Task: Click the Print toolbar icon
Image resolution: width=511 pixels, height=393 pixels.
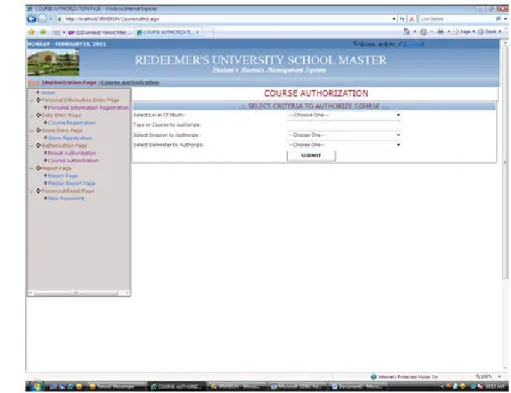Action: (441, 32)
